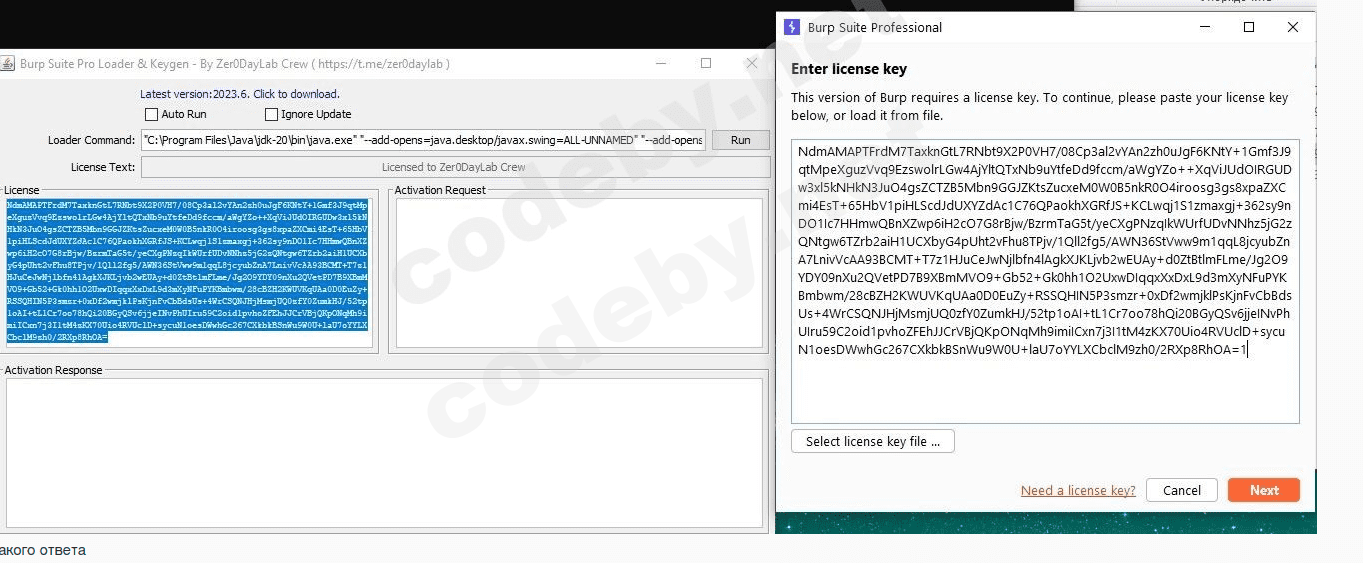Click the Run button in the Keygen window
This screenshot has width=1363, height=563.
pos(740,140)
